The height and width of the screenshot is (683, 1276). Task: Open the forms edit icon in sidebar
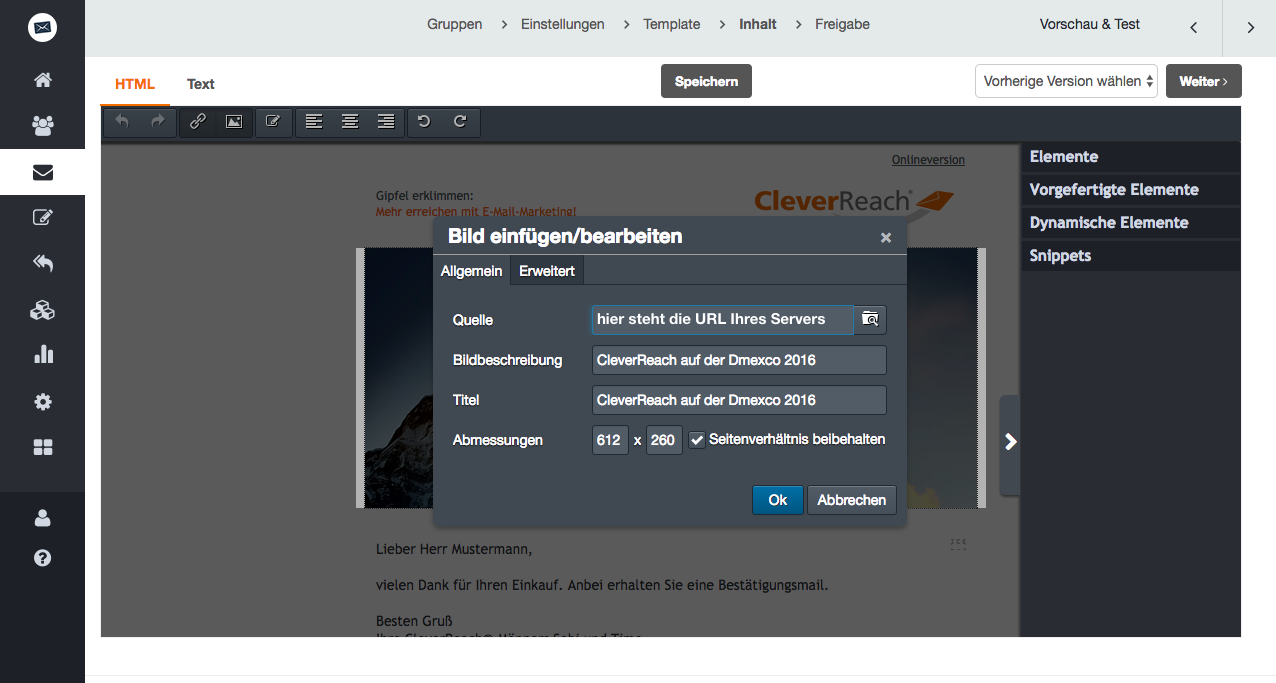pos(42,217)
